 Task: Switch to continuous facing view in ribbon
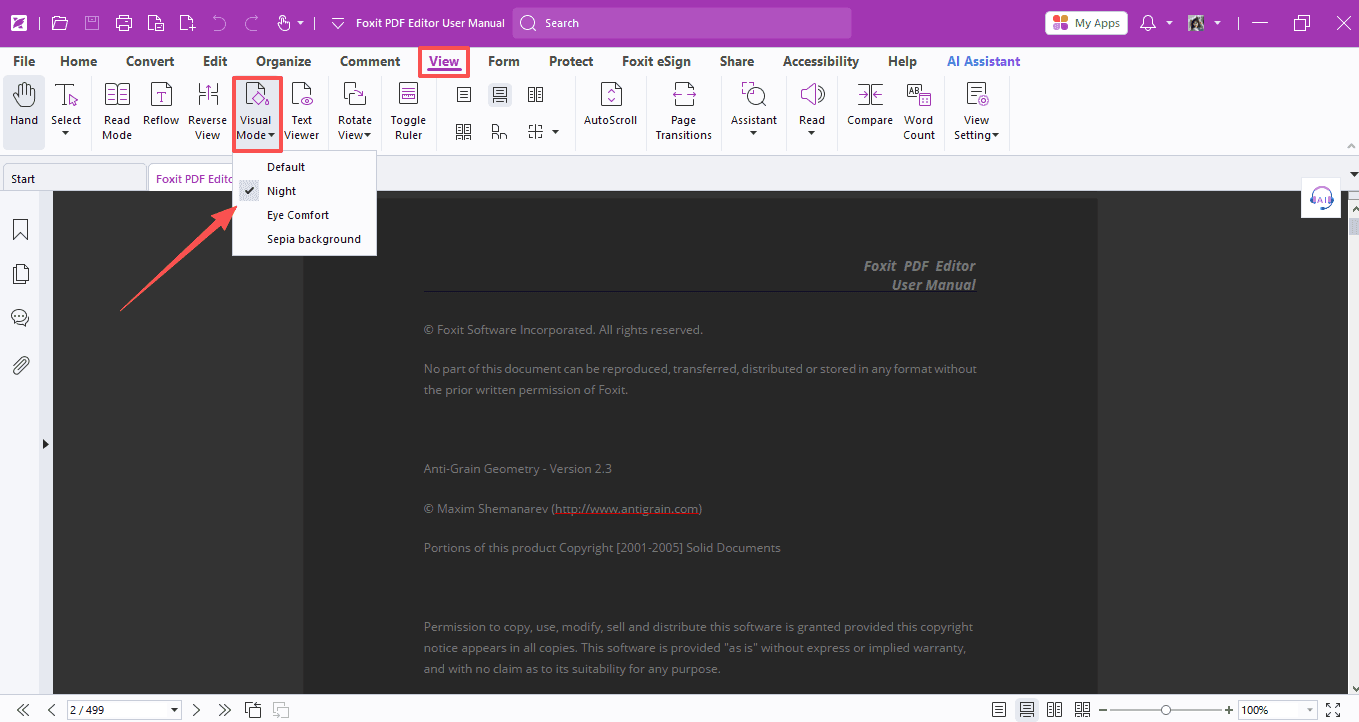click(464, 131)
